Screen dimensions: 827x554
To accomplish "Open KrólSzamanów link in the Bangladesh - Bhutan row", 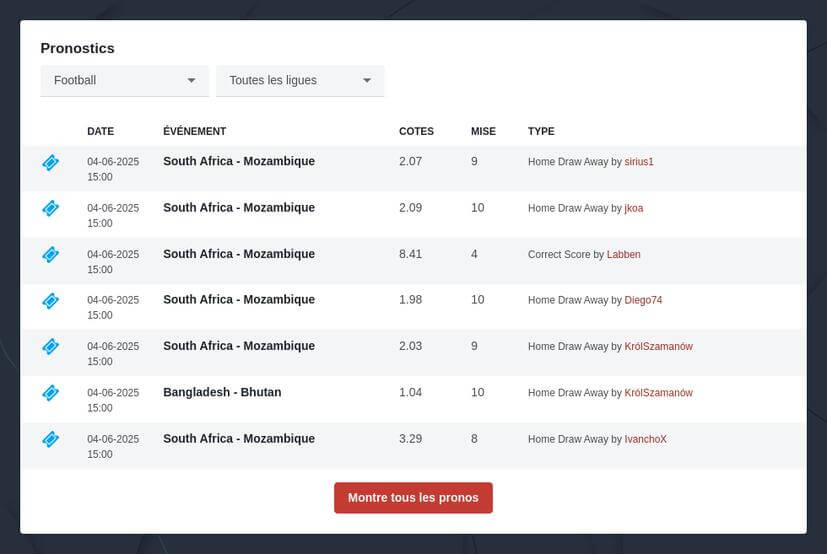I will pos(658,393).
